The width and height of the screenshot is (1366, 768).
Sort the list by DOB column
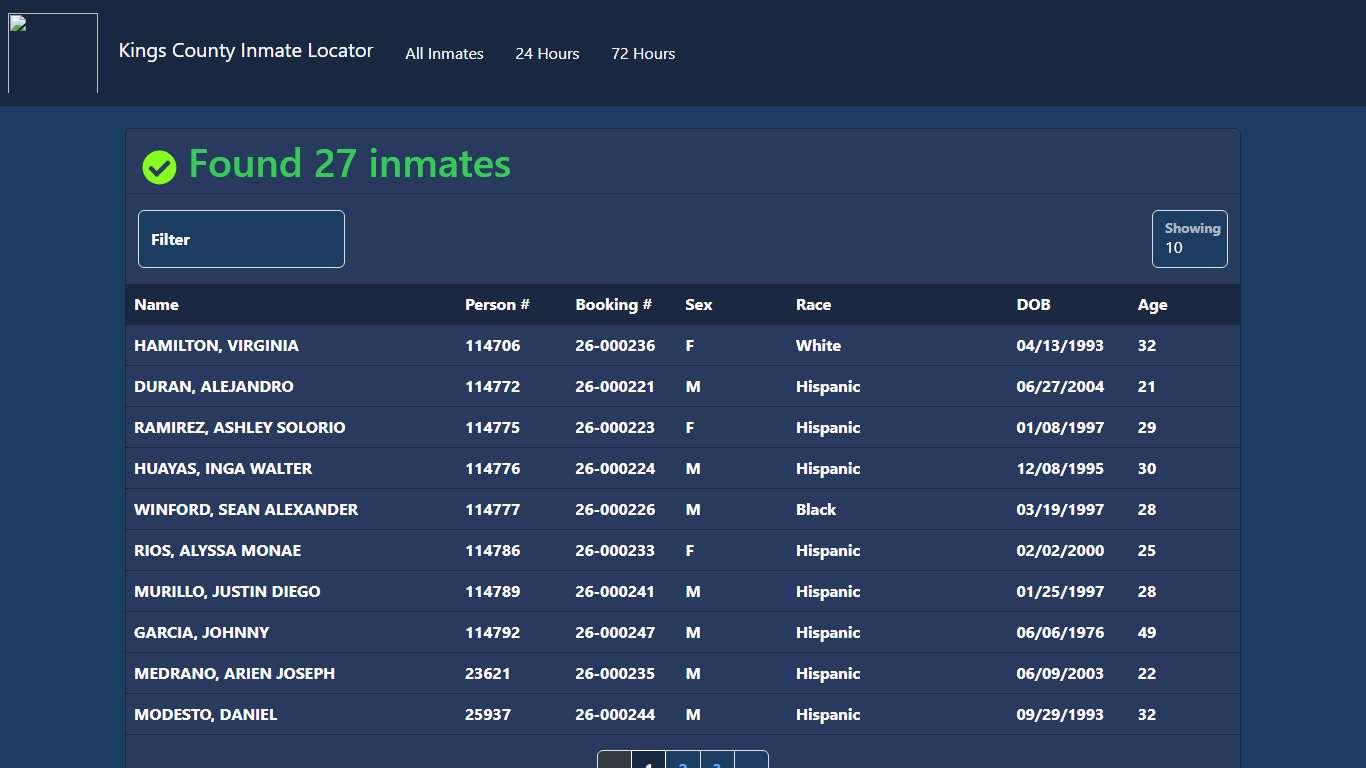tap(1033, 305)
